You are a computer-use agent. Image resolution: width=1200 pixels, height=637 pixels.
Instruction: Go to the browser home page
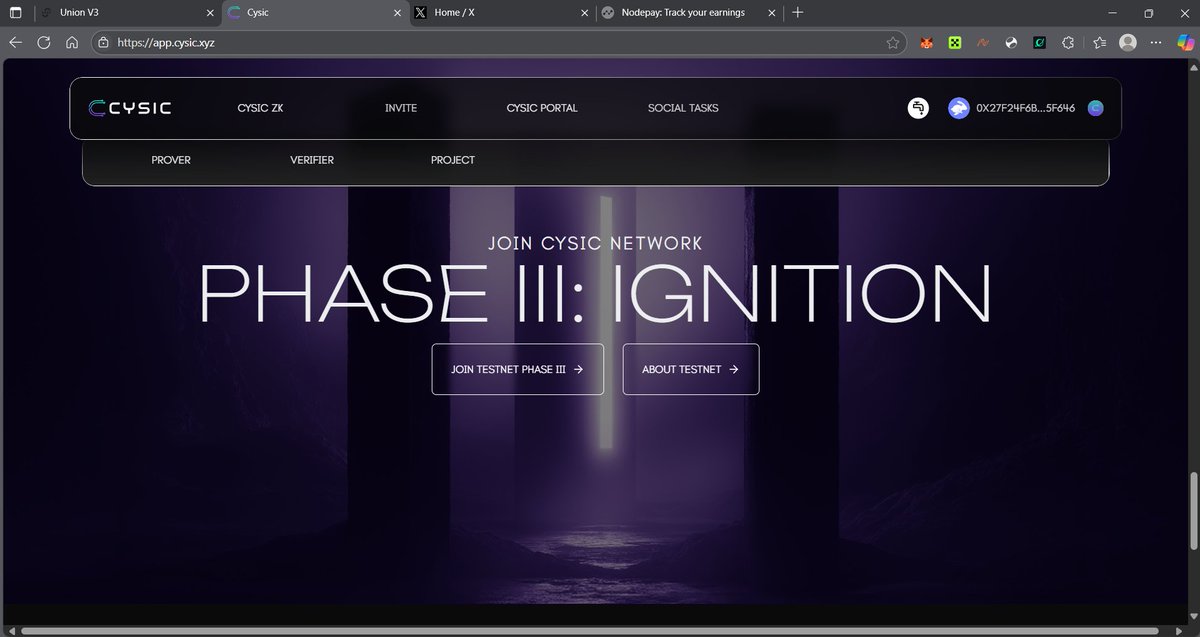[x=72, y=43]
